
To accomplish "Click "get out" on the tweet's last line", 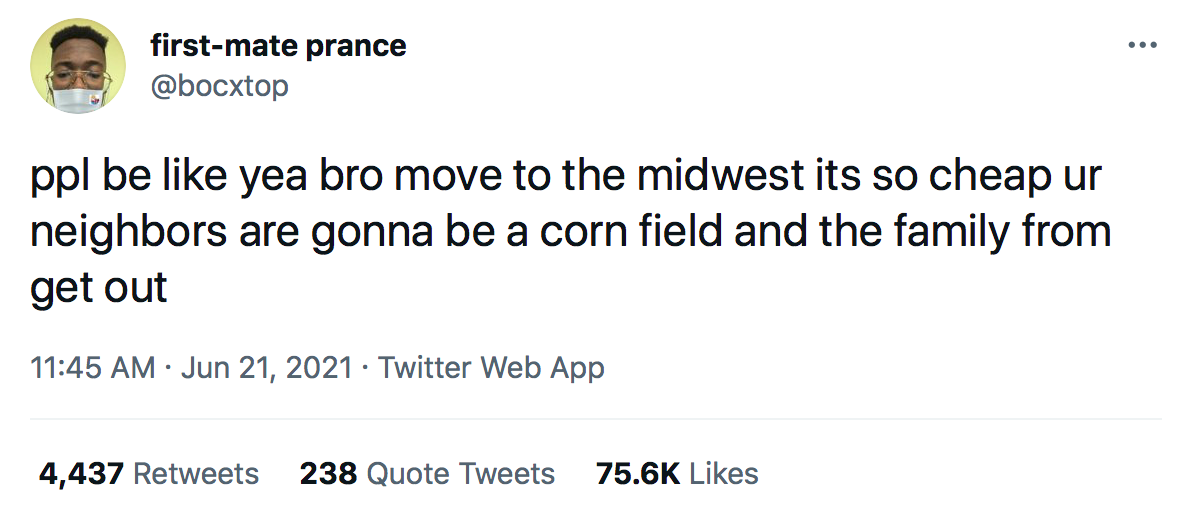I will pyautogui.click(x=99, y=289).
